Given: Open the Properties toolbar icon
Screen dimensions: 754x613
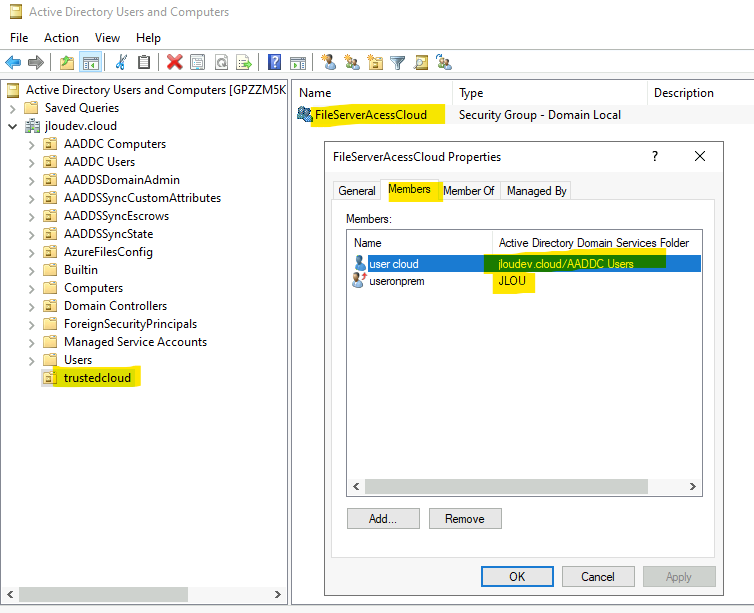Looking at the screenshot, I should 198,62.
